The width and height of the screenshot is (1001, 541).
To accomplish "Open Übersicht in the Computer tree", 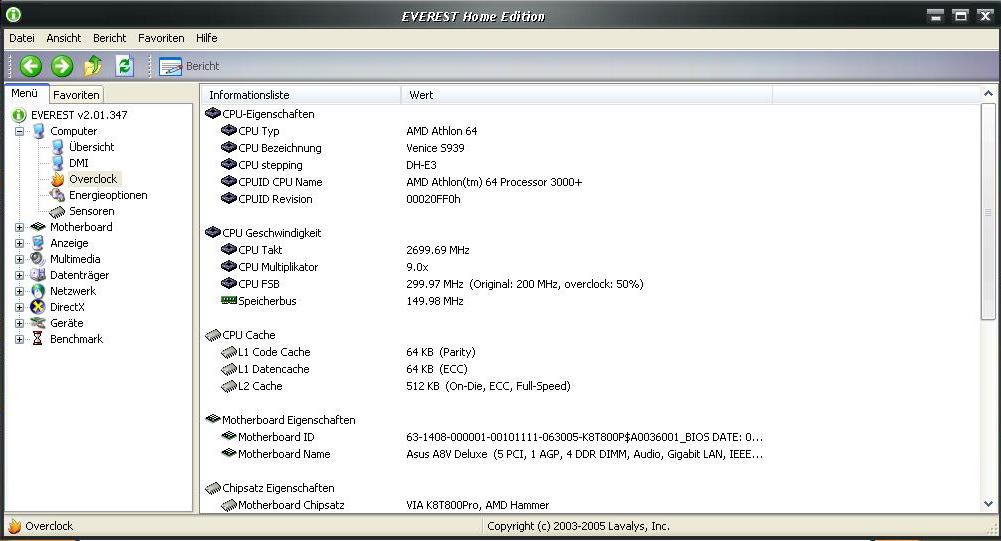I will pos(91,147).
